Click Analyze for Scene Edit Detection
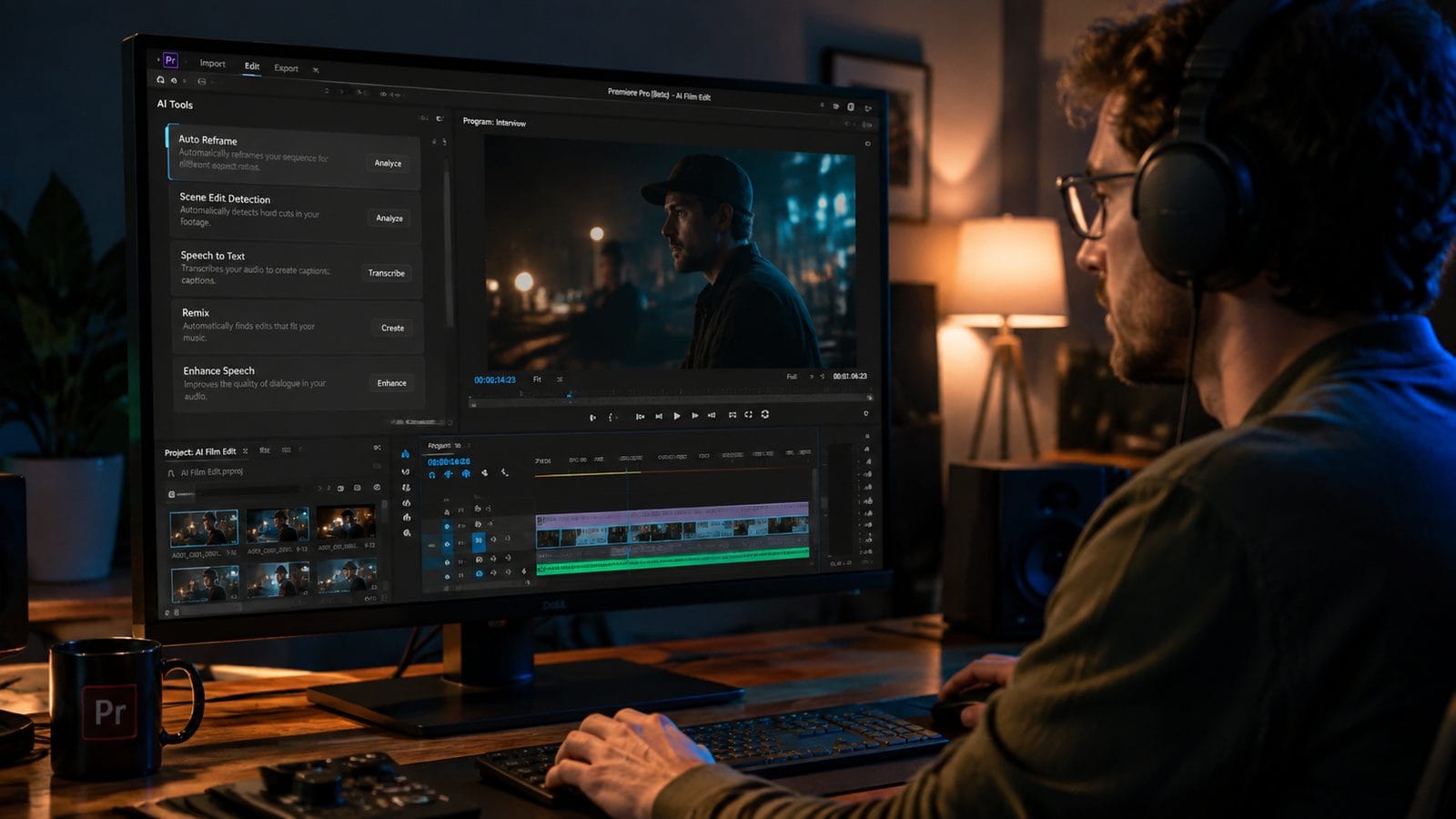Screen dimensions: 1456x819 click(389, 217)
